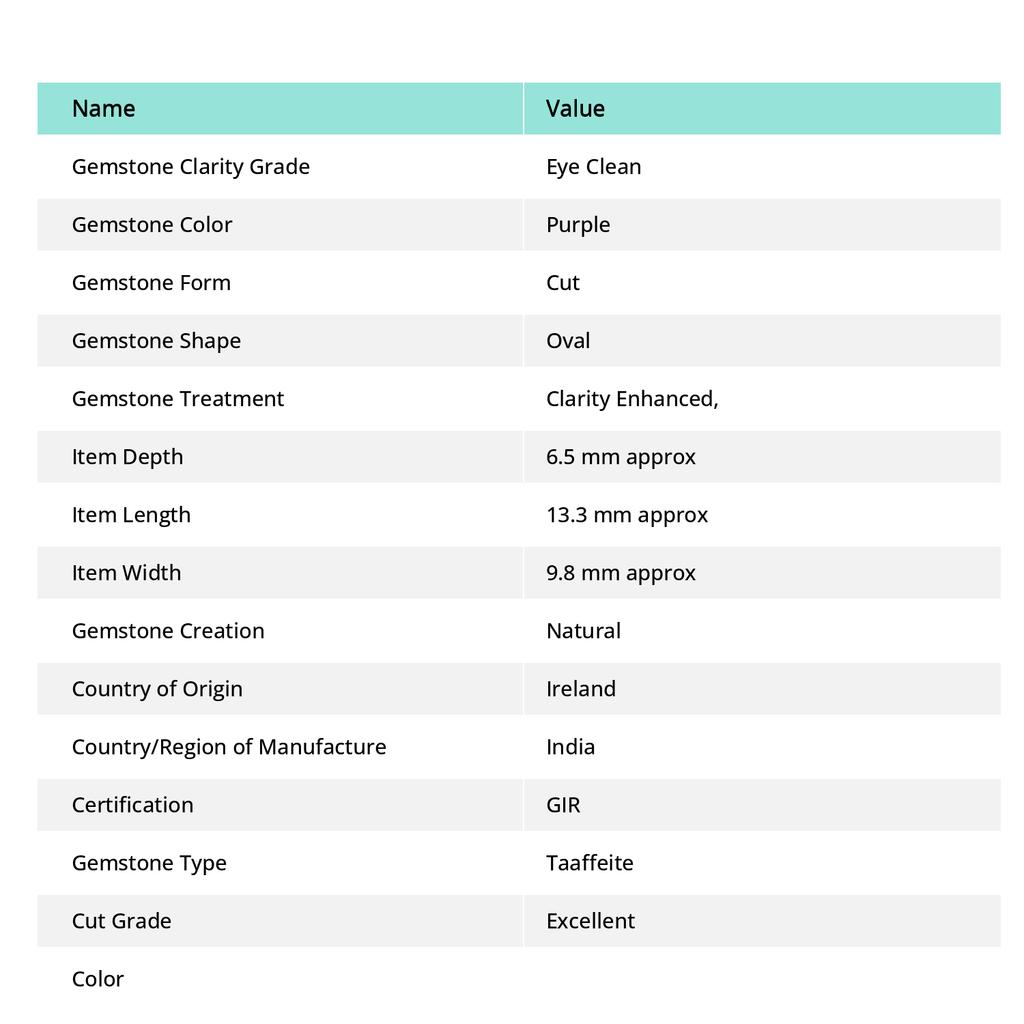This screenshot has height=1024, width=1024.
Task: Select the Item Depth label
Action: coord(127,456)
